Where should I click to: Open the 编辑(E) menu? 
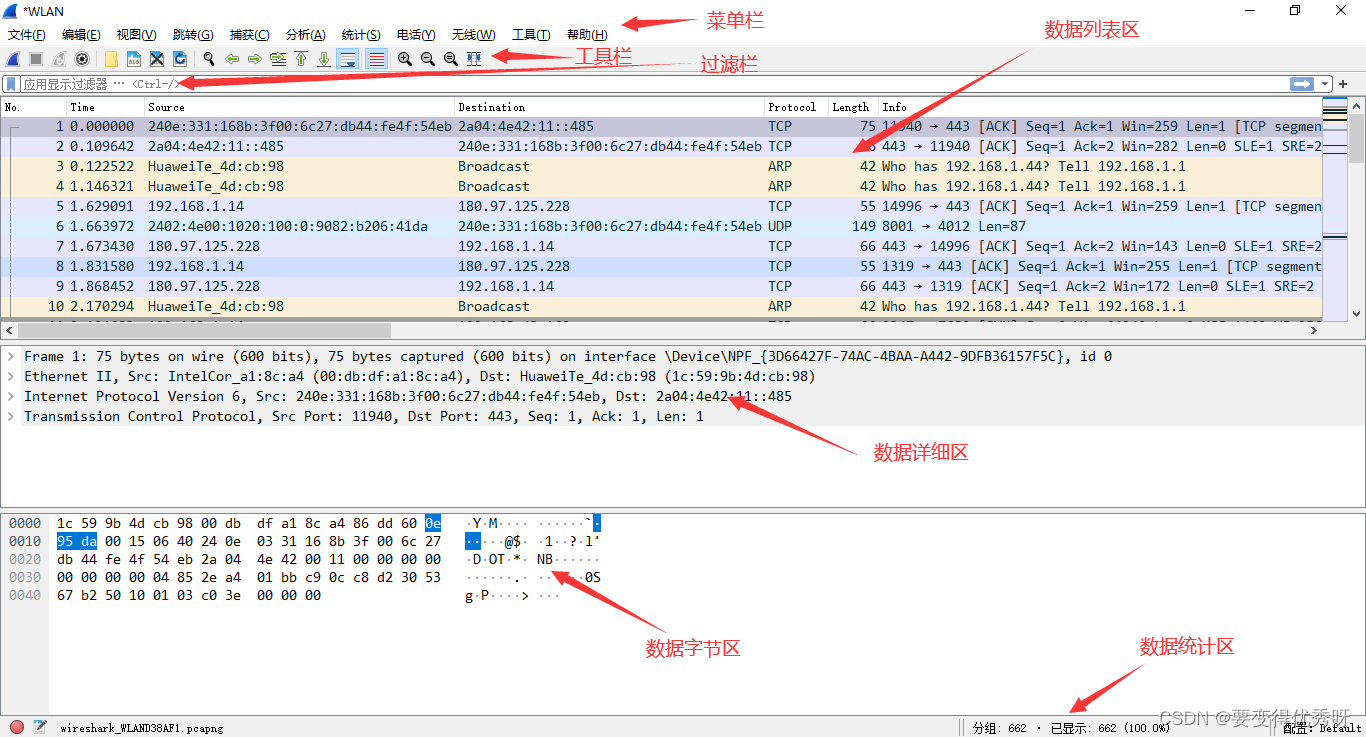point(81,35)
